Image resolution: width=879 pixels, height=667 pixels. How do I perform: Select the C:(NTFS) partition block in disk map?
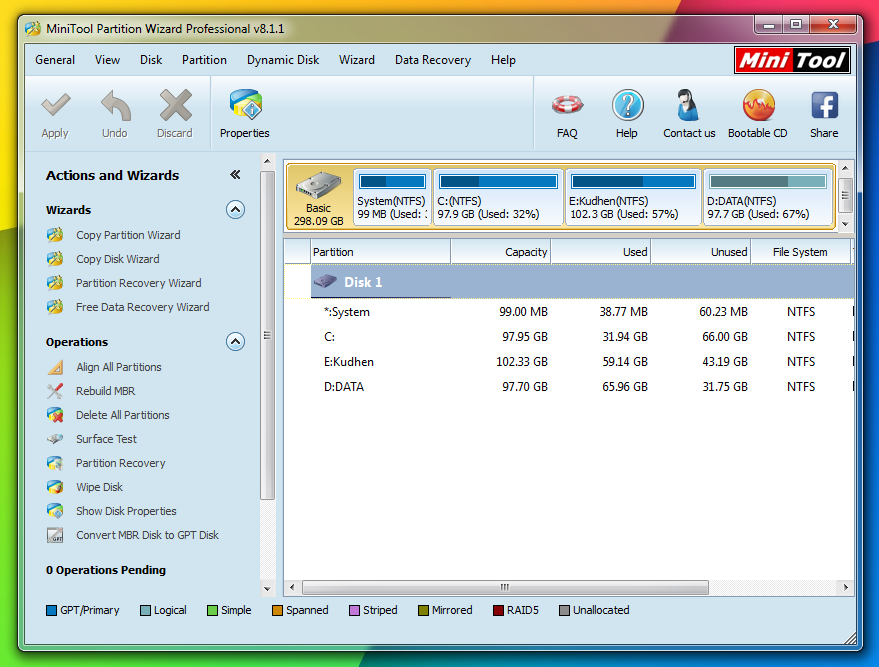[x=498, y=197]
